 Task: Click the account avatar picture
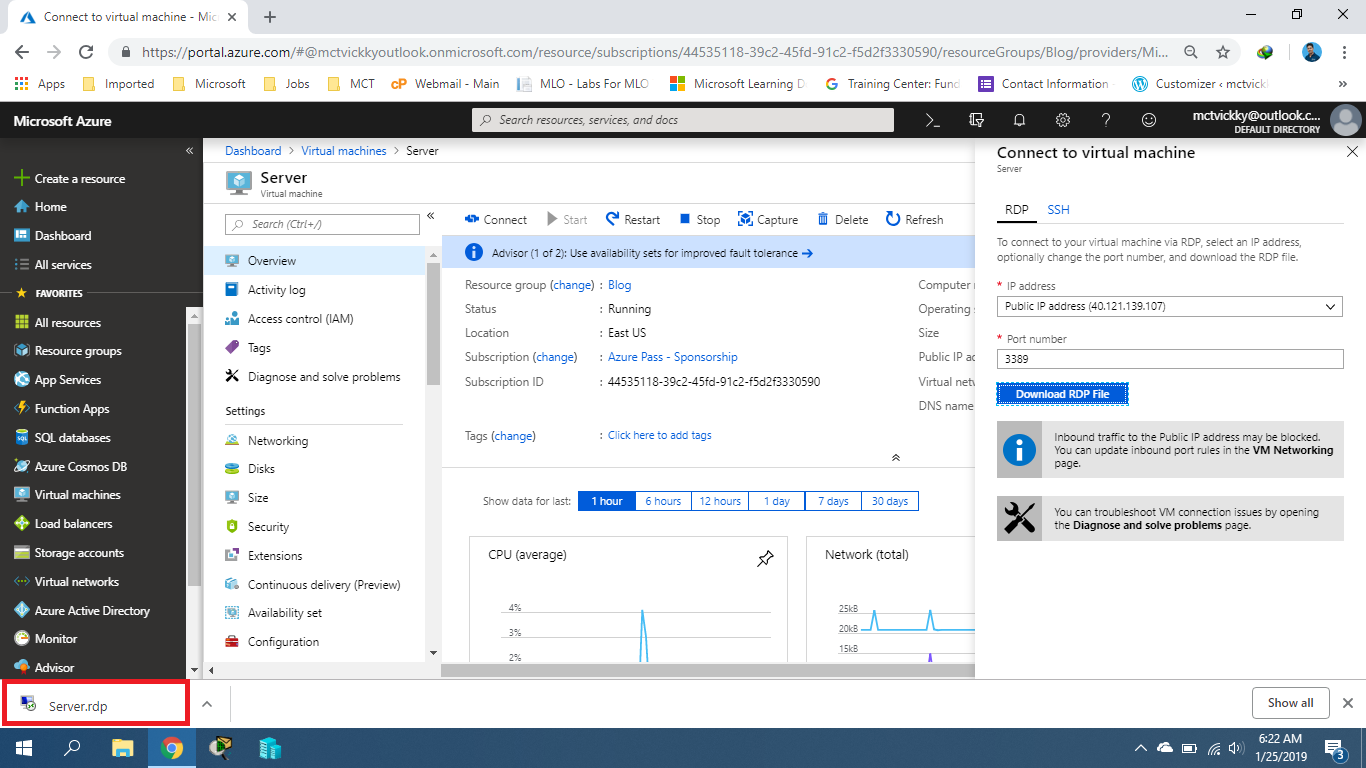(x=1345, y=120)
